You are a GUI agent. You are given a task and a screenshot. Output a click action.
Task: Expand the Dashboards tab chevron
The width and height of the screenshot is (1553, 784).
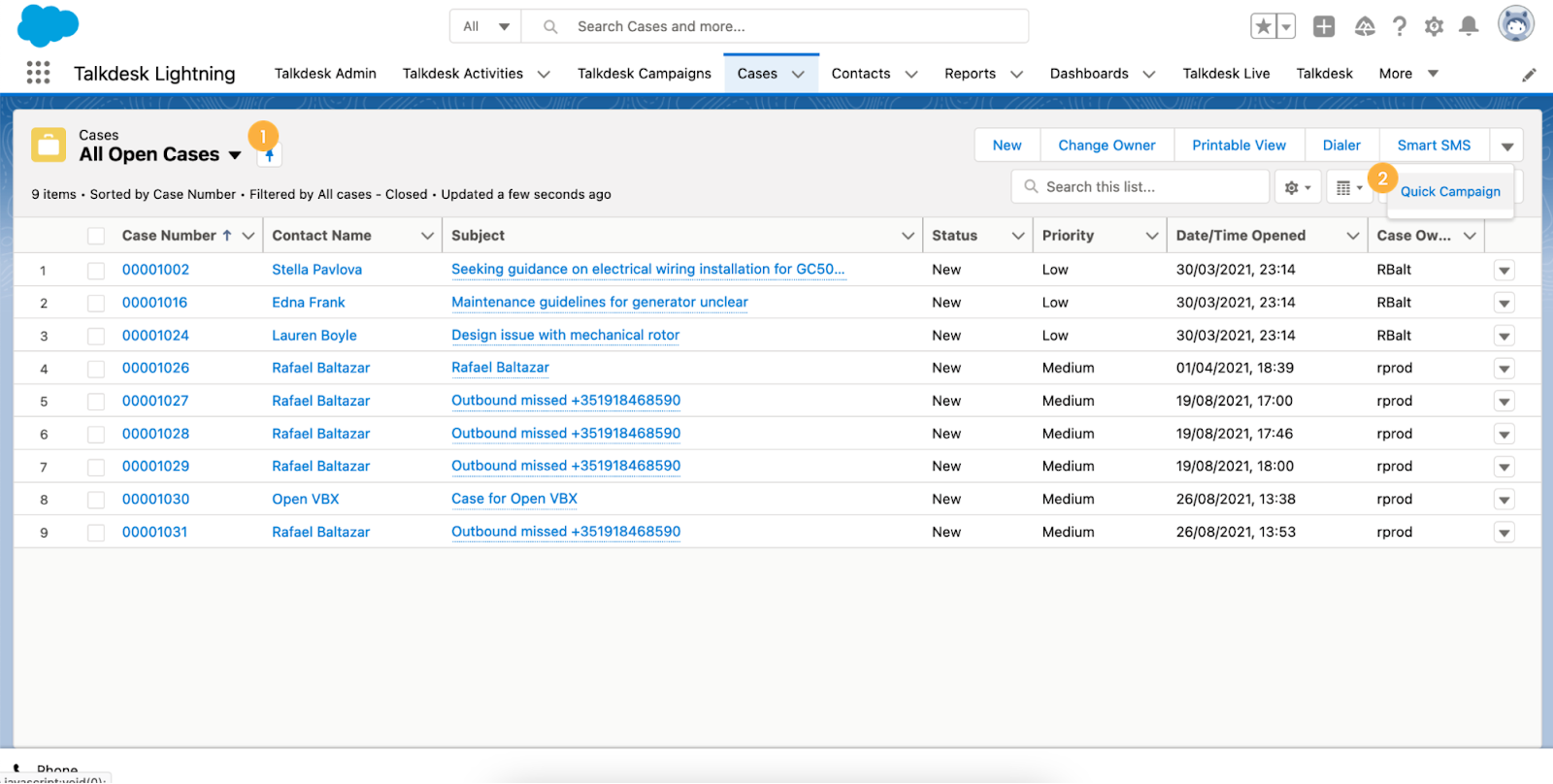[1149, 74]
